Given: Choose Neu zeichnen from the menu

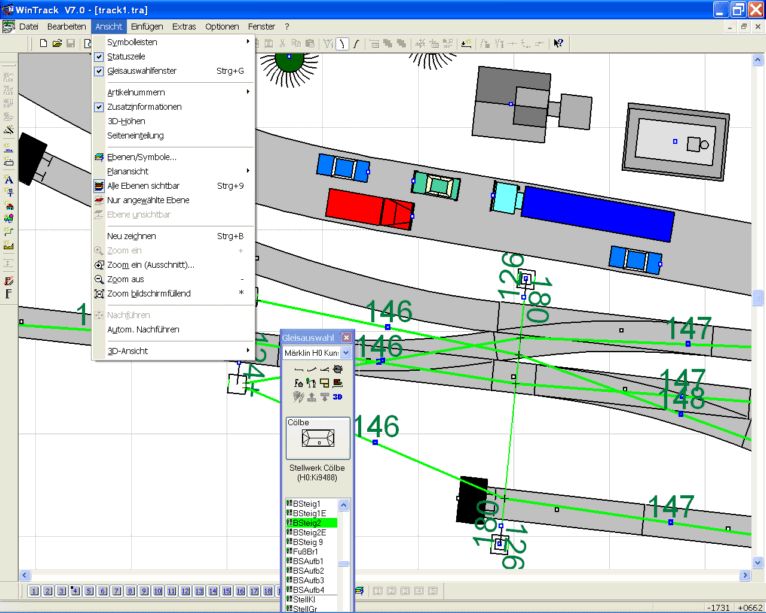Looking at the screenshot, I should (134, 236).
